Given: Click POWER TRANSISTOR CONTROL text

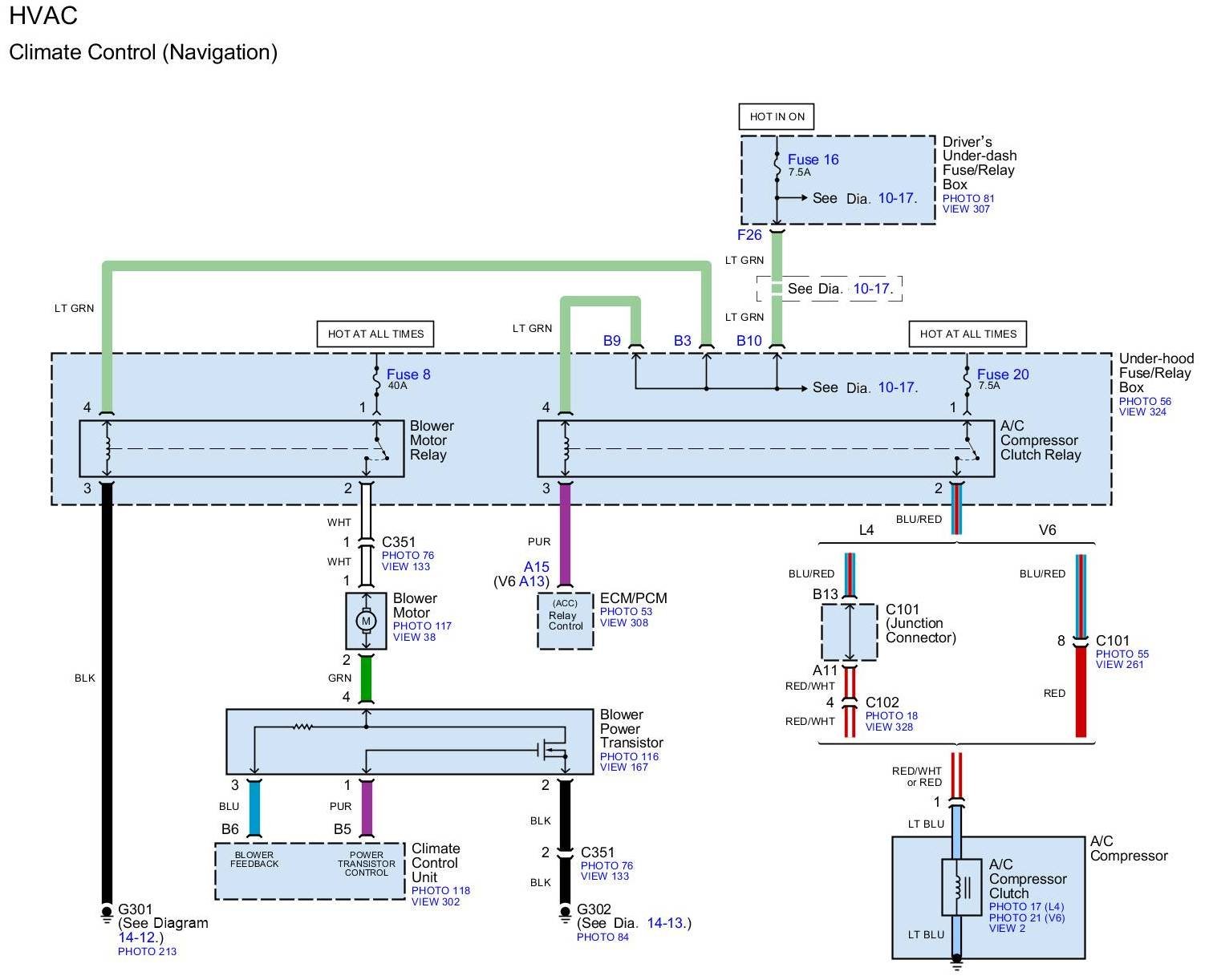Looking at the screenshot, I should pos(366,864).
